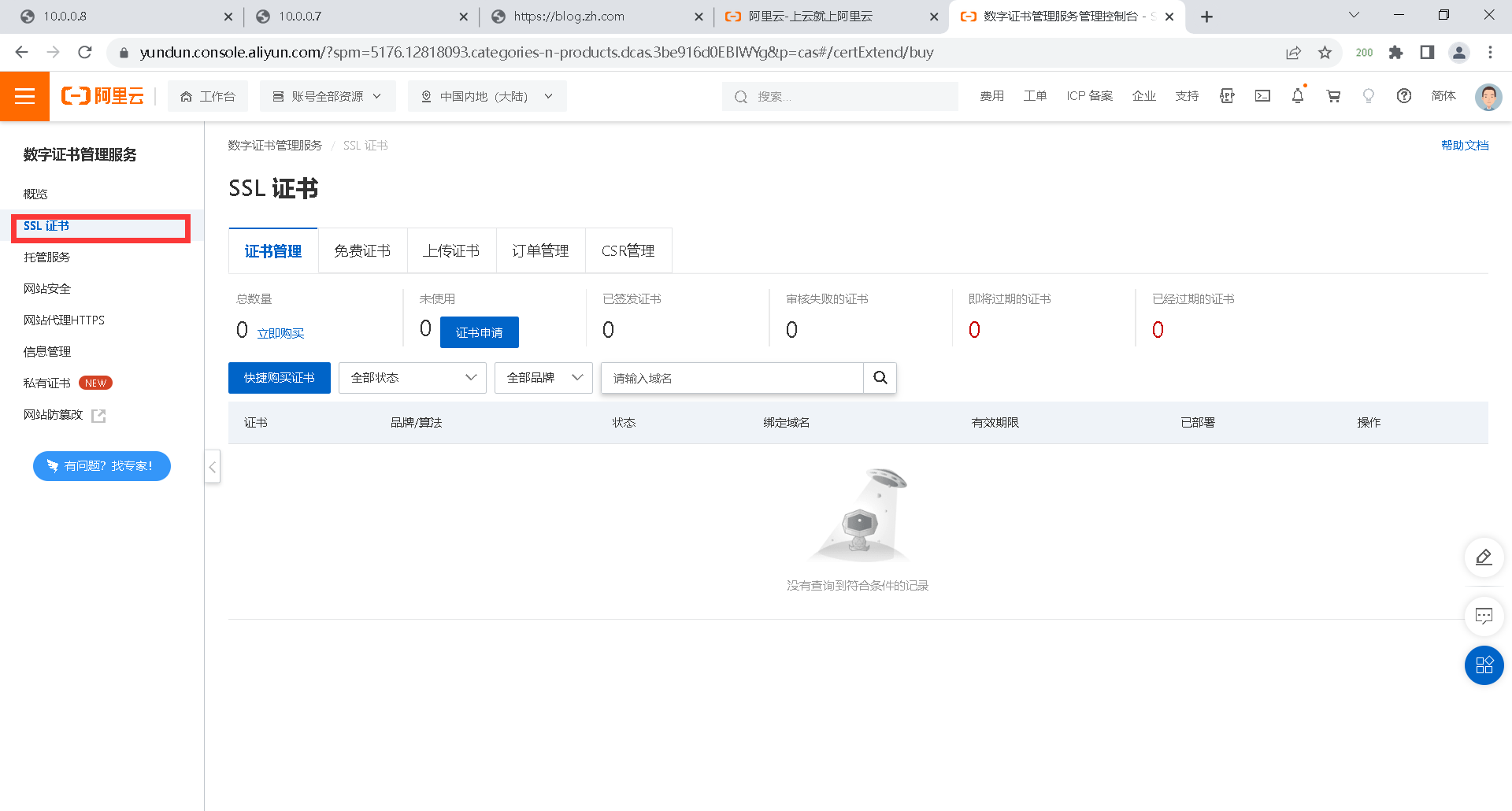Screen dimensions: 1512x811
Task: Click the Aliyun logo
Action: (x=103, y=96)
